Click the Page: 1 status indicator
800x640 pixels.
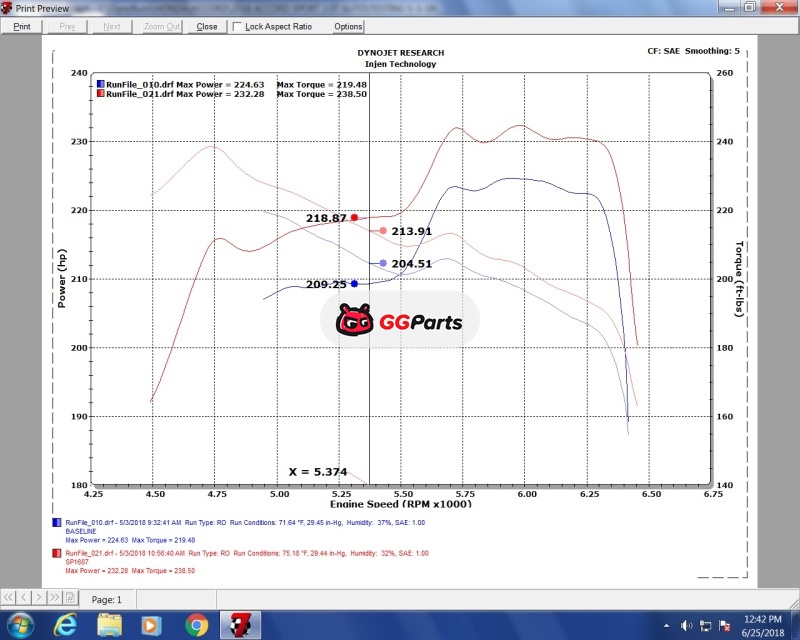click(106, 600)
